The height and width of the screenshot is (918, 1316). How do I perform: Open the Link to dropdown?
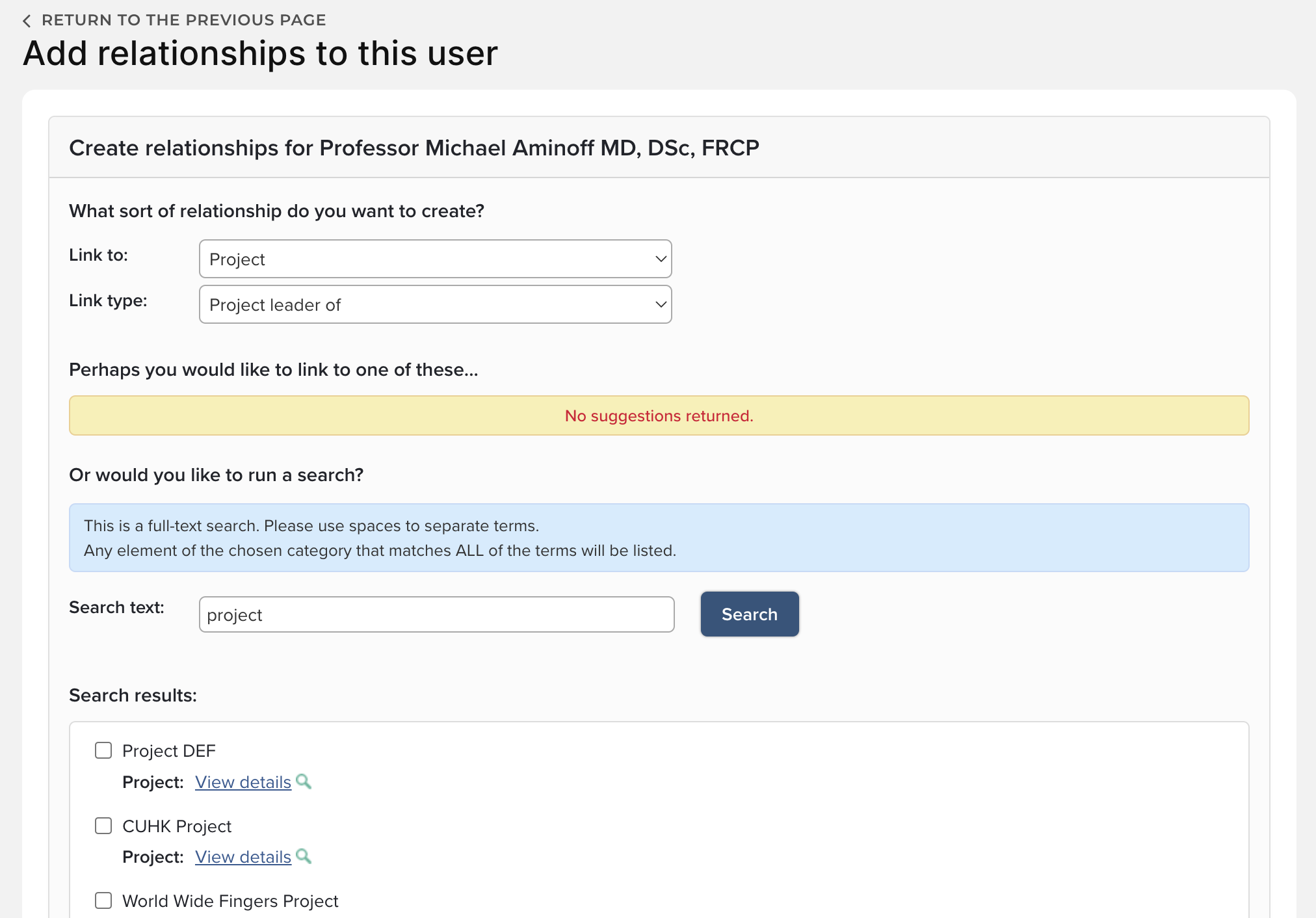pos(434,259)
